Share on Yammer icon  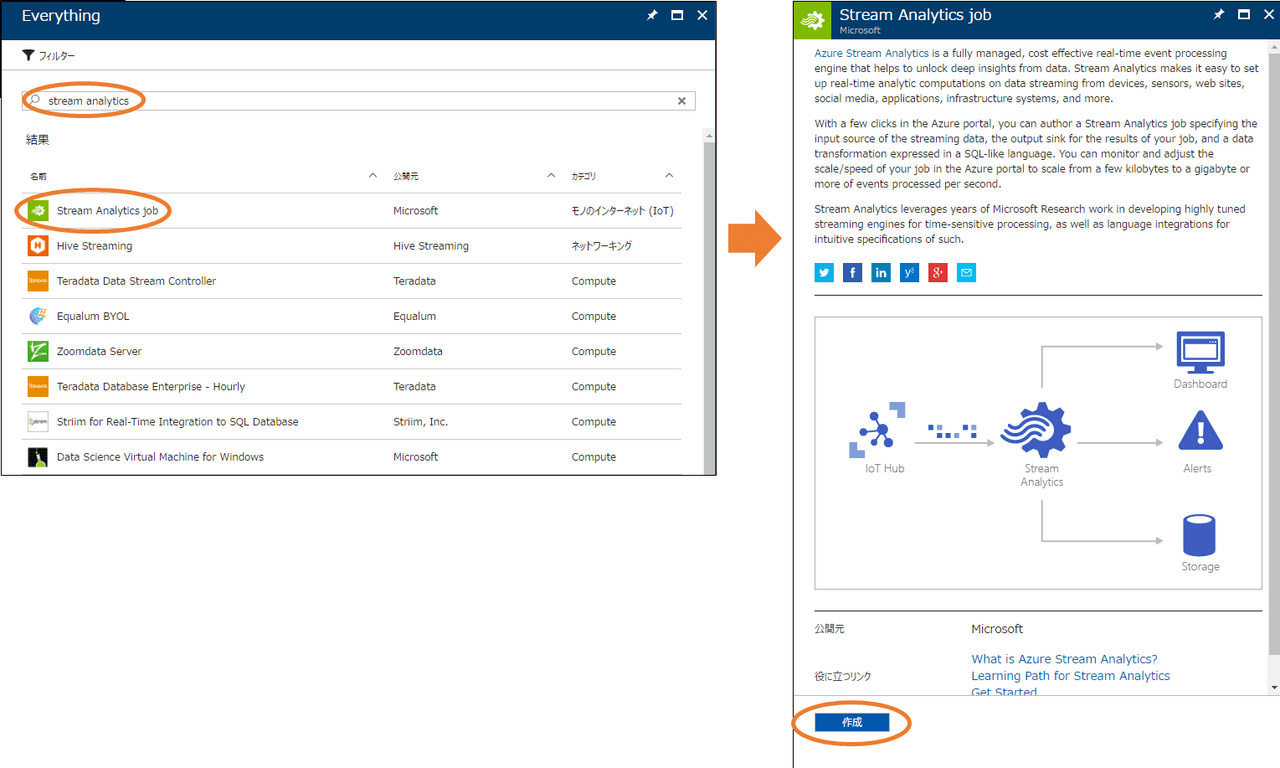[x=909, y=272]
